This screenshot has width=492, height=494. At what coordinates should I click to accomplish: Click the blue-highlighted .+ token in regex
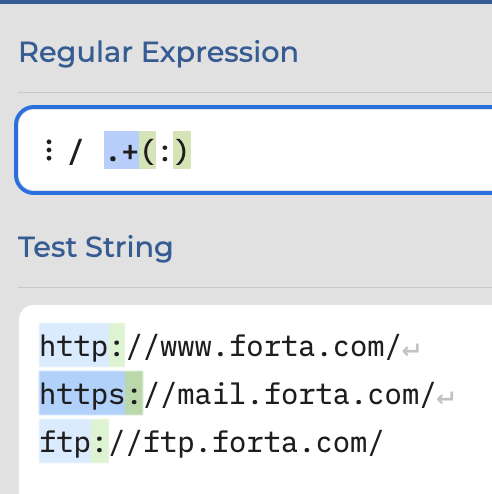[x=122, y=150]
